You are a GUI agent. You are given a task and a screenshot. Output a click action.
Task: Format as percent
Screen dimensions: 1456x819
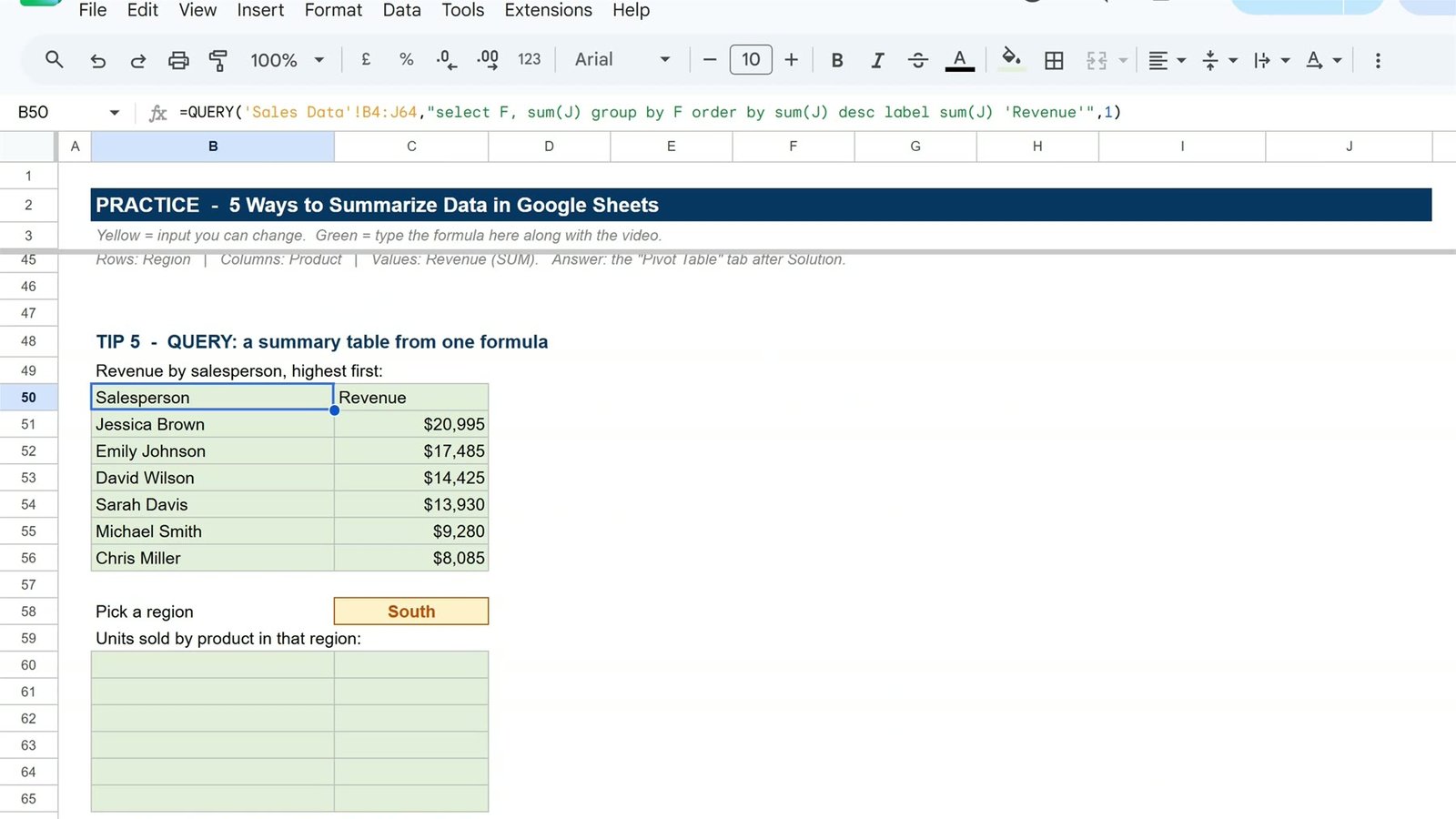(406, 59)
